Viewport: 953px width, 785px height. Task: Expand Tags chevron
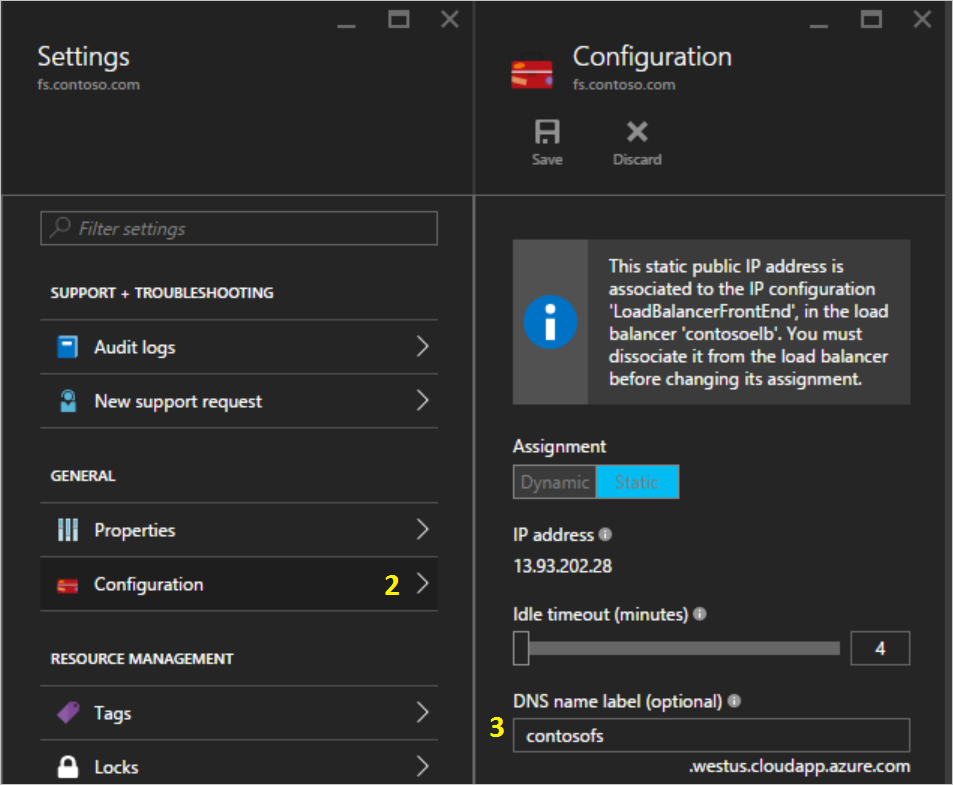[423, 712]
